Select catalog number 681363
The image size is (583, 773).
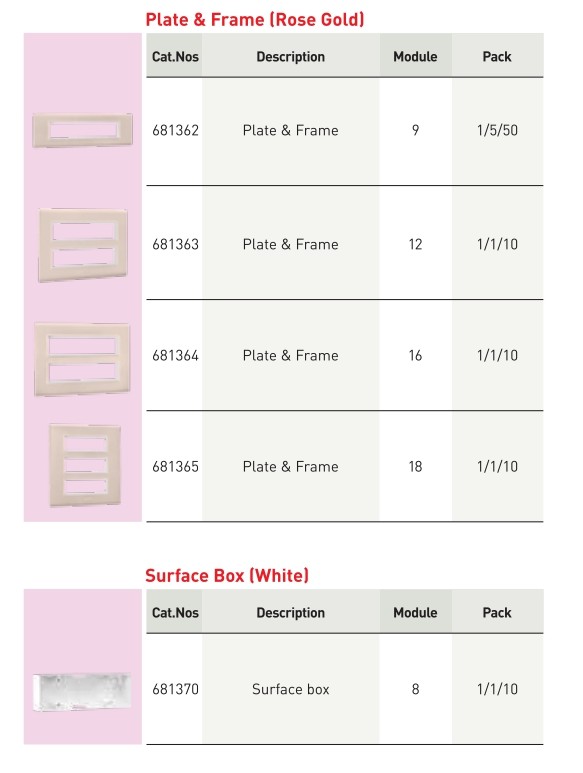175,245
